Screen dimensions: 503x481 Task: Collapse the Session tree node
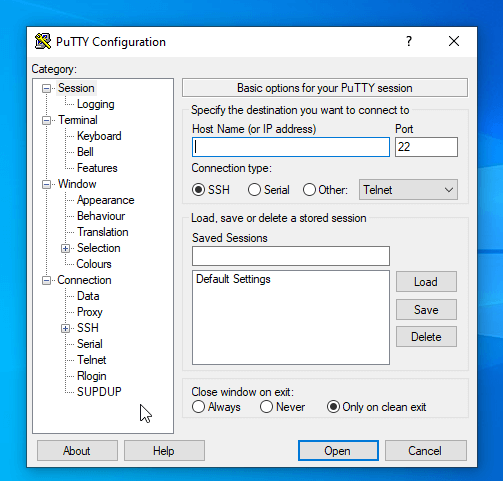(x=46, y=88)
